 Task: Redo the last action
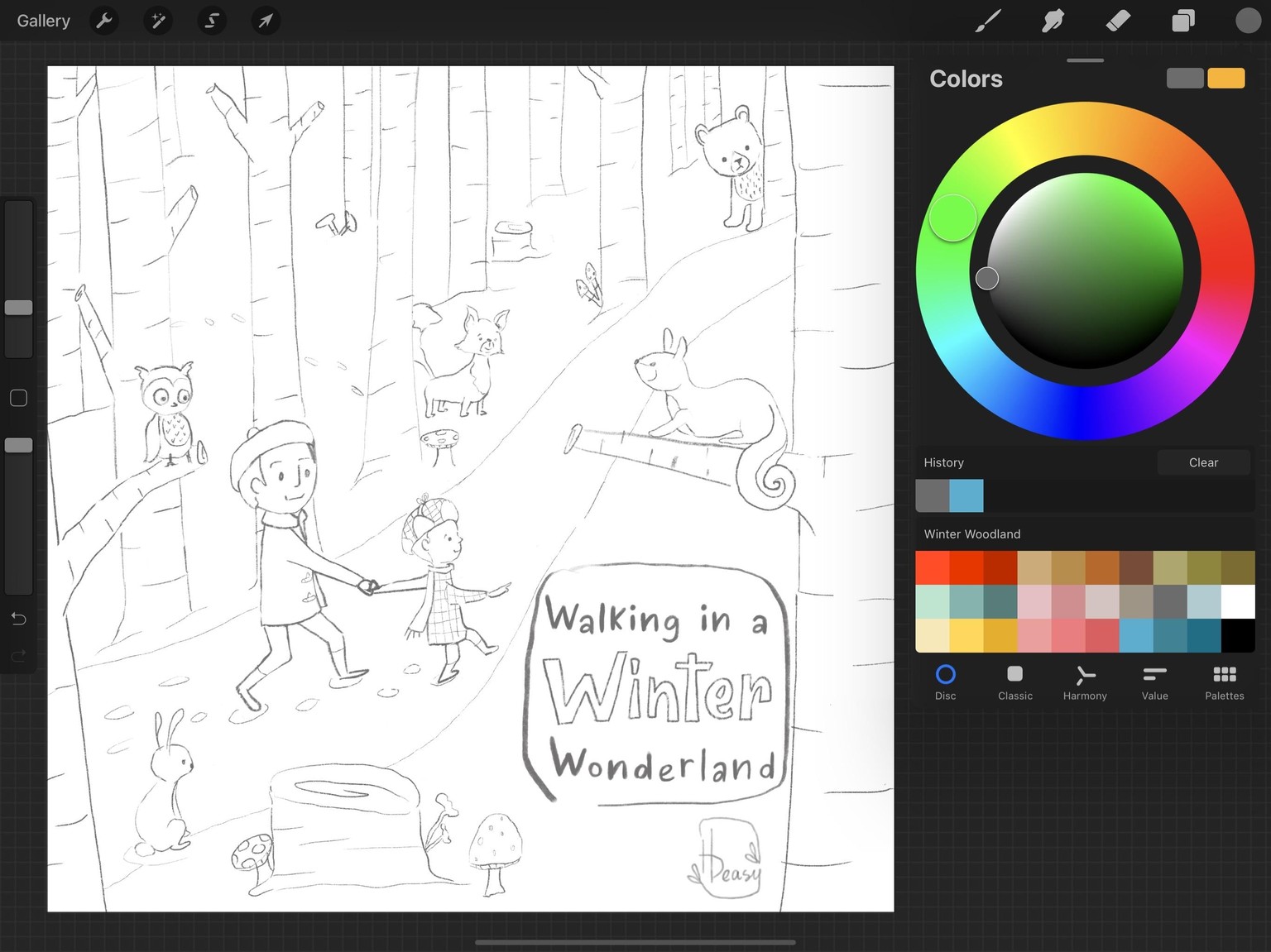[x=18, y=656]
